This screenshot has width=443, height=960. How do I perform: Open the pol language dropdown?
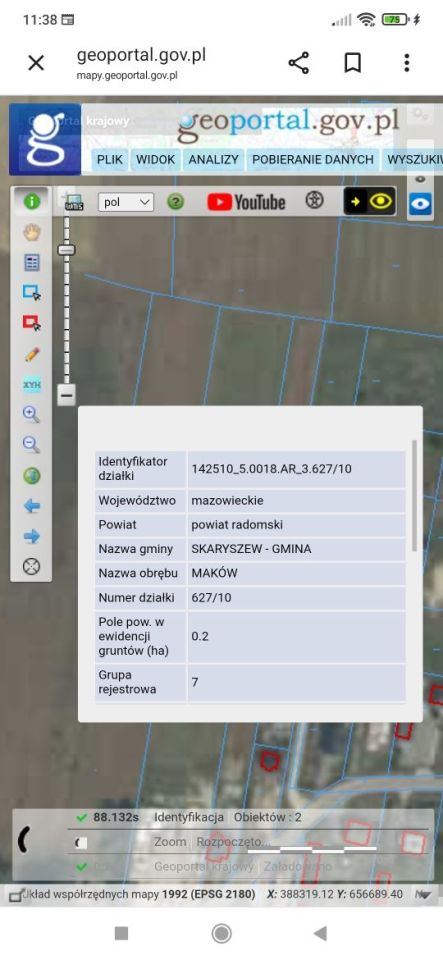coord(126,202)
